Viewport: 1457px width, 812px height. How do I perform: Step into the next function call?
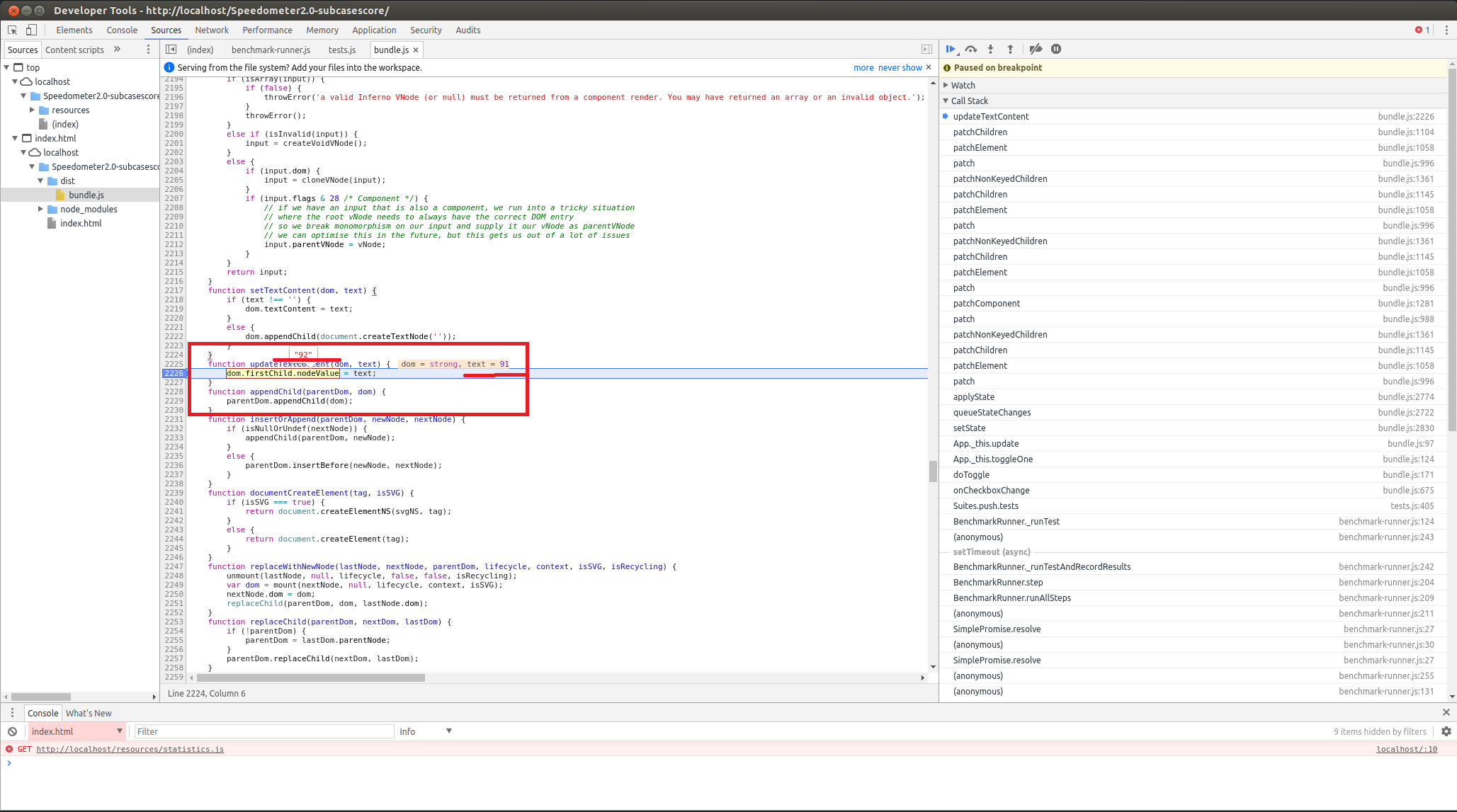[991, 49]
